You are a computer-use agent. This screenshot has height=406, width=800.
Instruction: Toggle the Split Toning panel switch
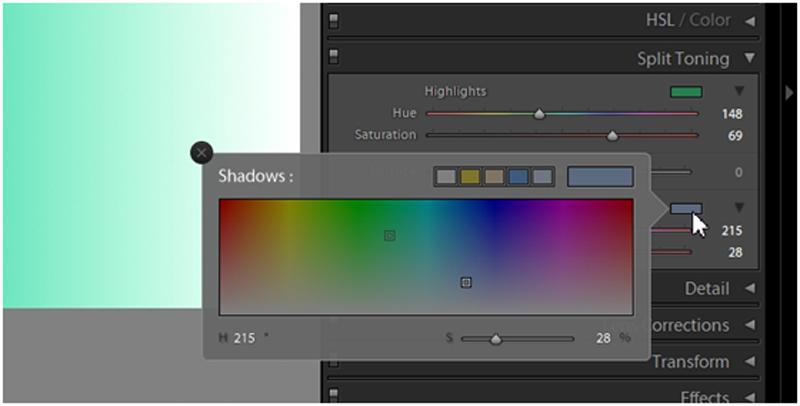point(334,56)
